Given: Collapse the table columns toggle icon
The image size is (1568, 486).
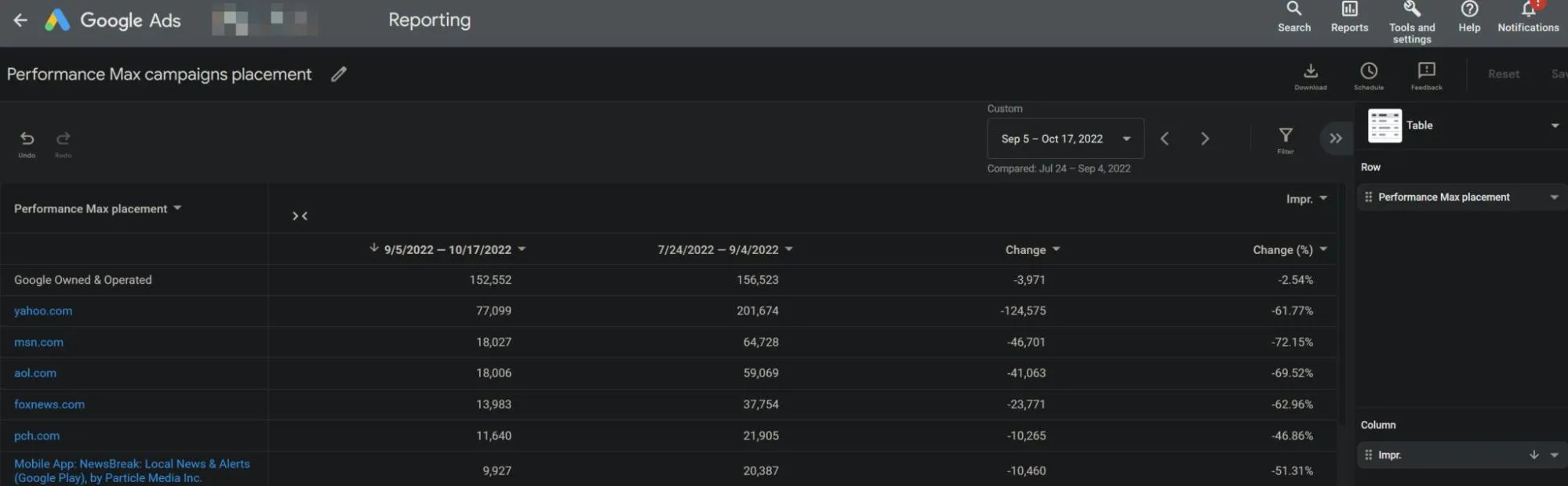Looking at the screenshot, I should click(x=300, y=216).
